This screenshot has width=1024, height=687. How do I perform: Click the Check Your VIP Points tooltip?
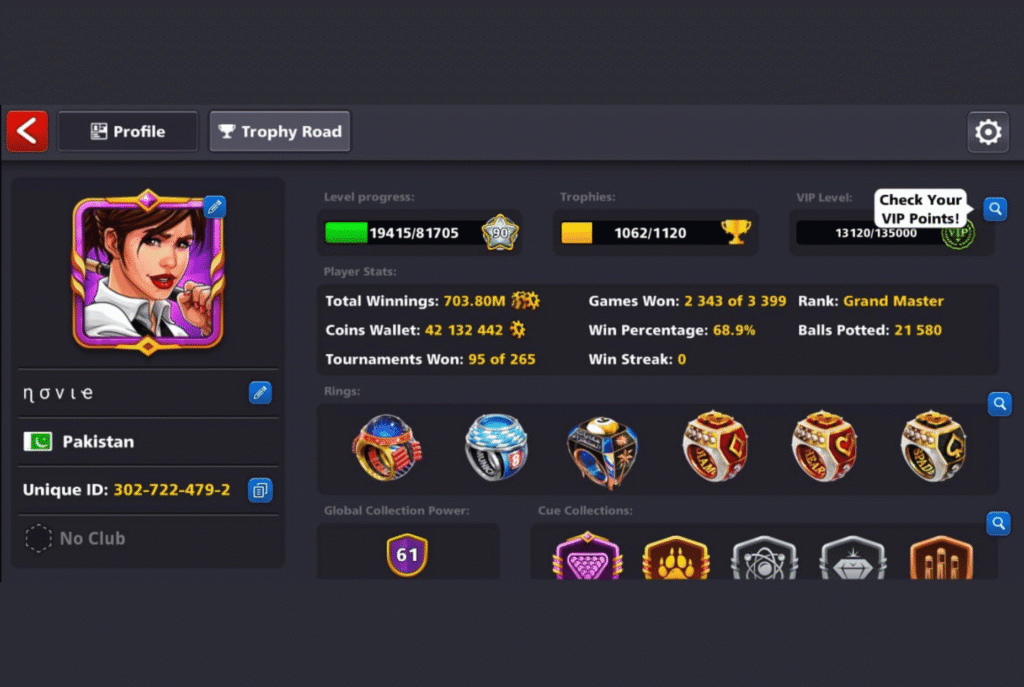920,209
